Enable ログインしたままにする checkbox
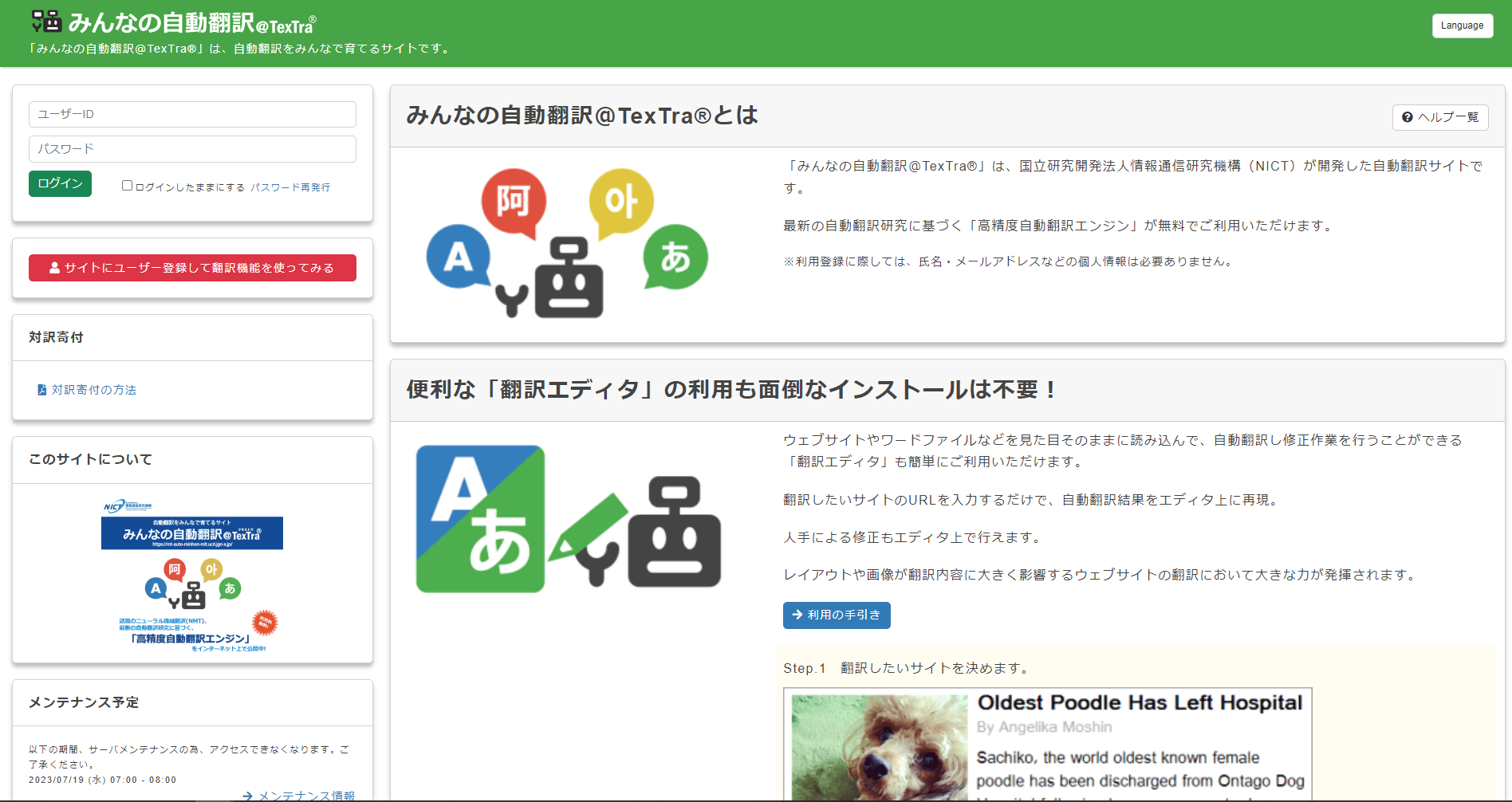1512x802 pixels. tap(127, 186)
